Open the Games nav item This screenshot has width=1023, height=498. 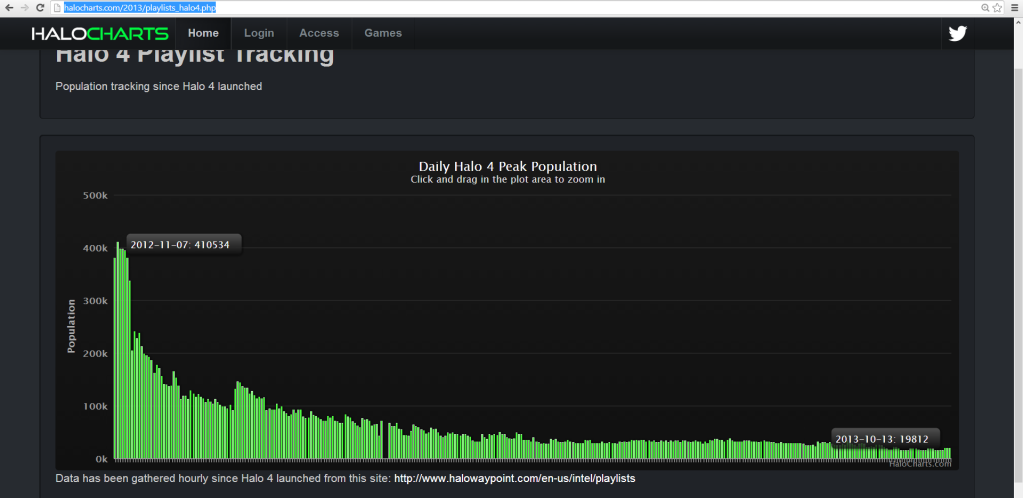(383, 33)
